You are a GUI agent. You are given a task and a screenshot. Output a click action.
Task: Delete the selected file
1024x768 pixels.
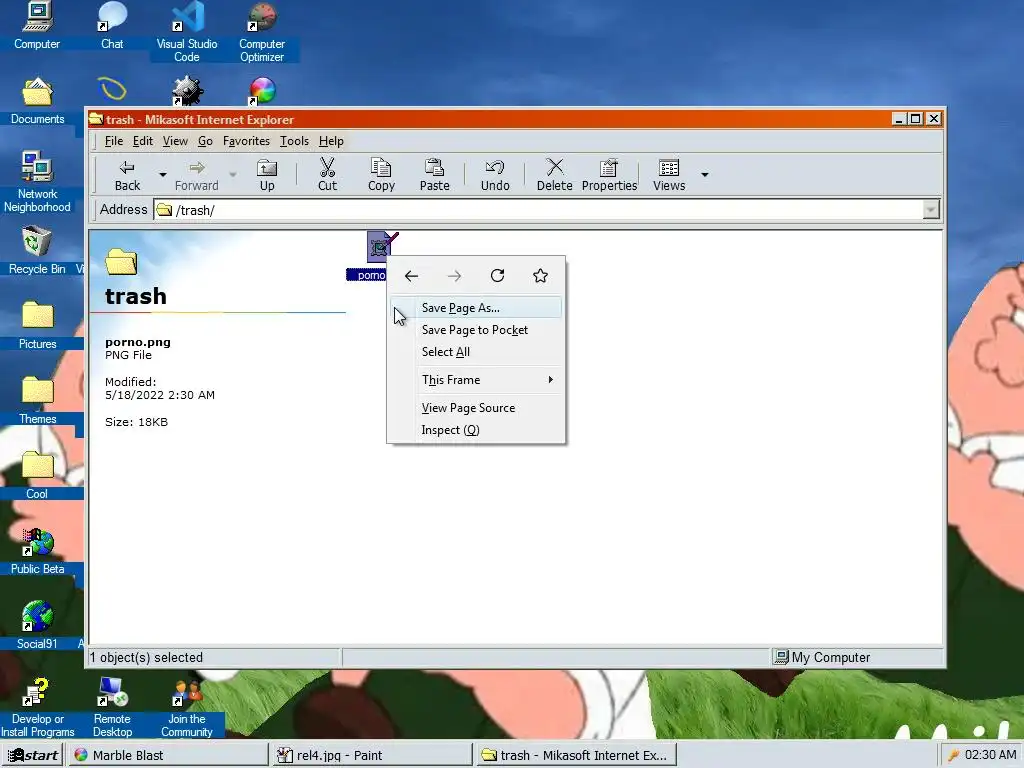(554, 175)
